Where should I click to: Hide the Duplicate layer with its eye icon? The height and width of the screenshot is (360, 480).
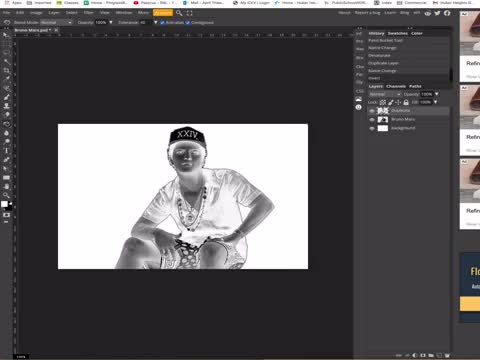372,111
